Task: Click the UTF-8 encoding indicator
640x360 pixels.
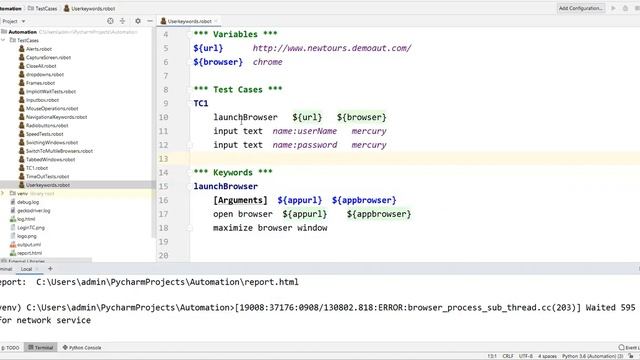Action: tap(526, 356)
